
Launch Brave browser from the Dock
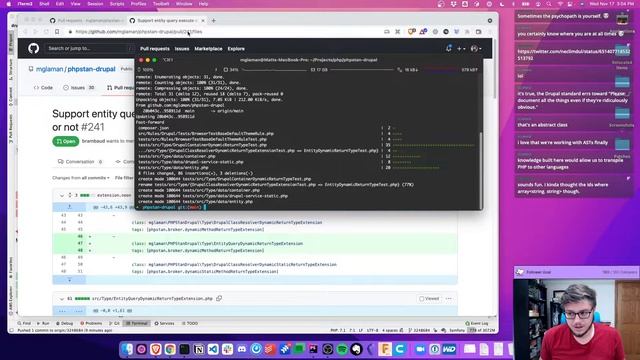[x=156, y=349]
